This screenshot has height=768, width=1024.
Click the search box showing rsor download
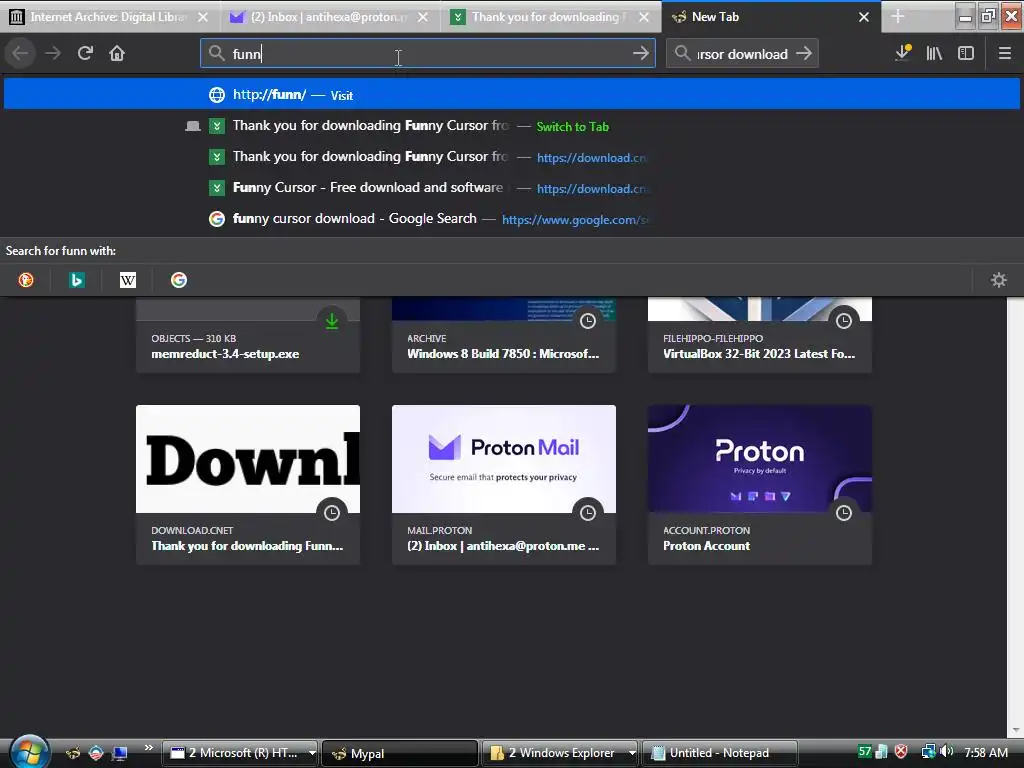click(x=741, y=53)
